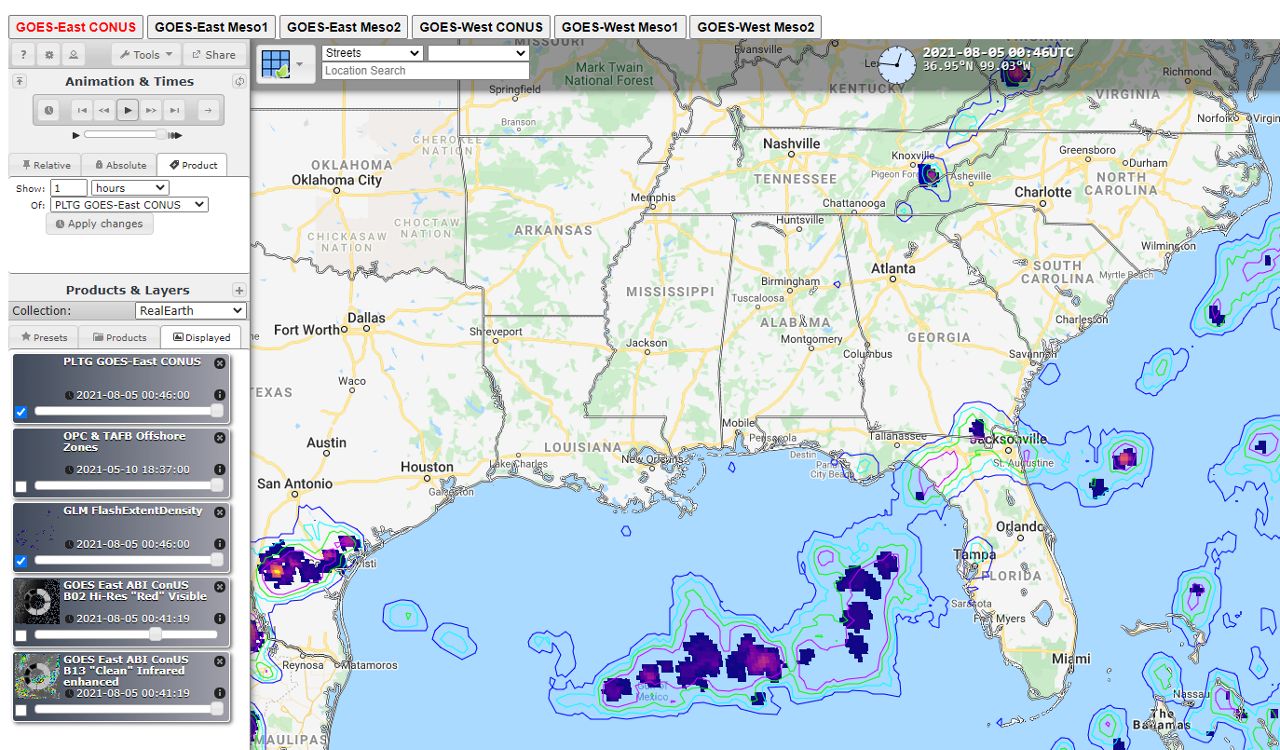
Task: Adjust GLM FlashExtentDensity opacity slider
Action: pyautogui.click(x=129, y=560)
